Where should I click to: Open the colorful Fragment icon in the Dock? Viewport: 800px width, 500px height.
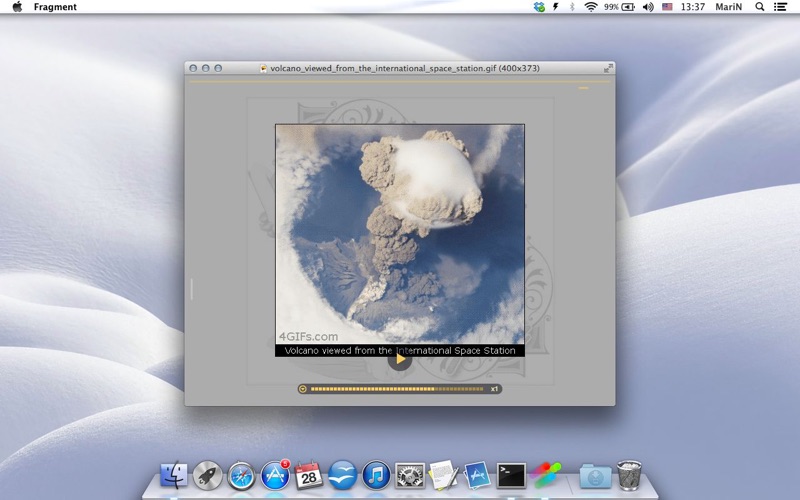545,475
